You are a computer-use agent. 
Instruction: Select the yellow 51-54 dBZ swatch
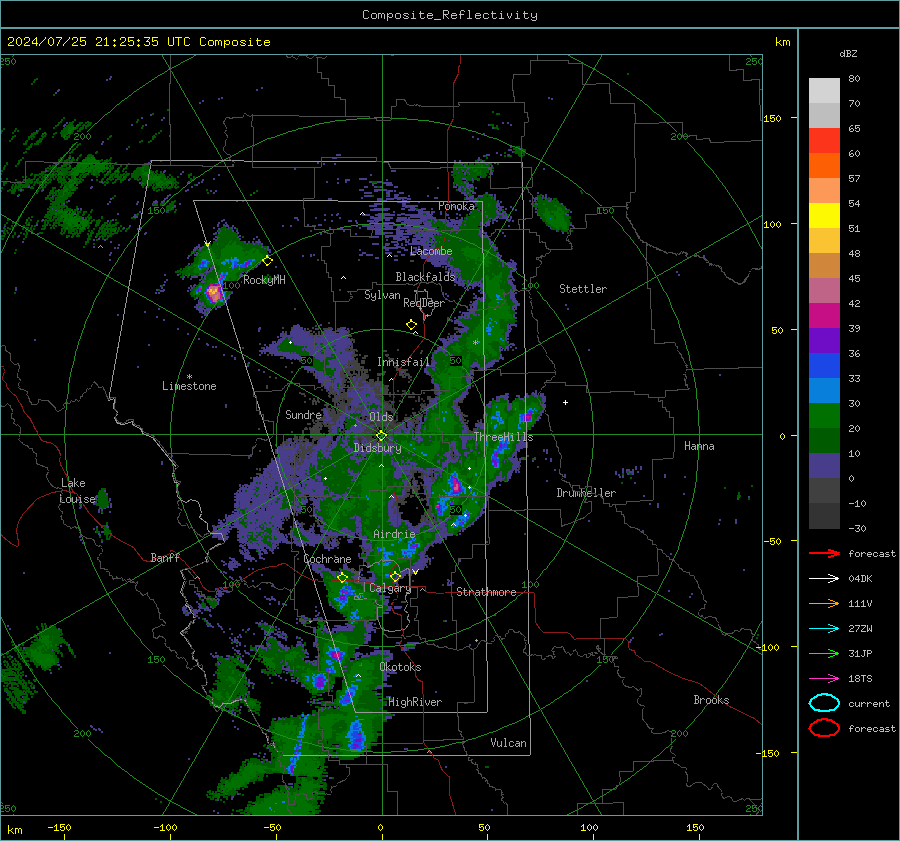click(x=824, y=215)
